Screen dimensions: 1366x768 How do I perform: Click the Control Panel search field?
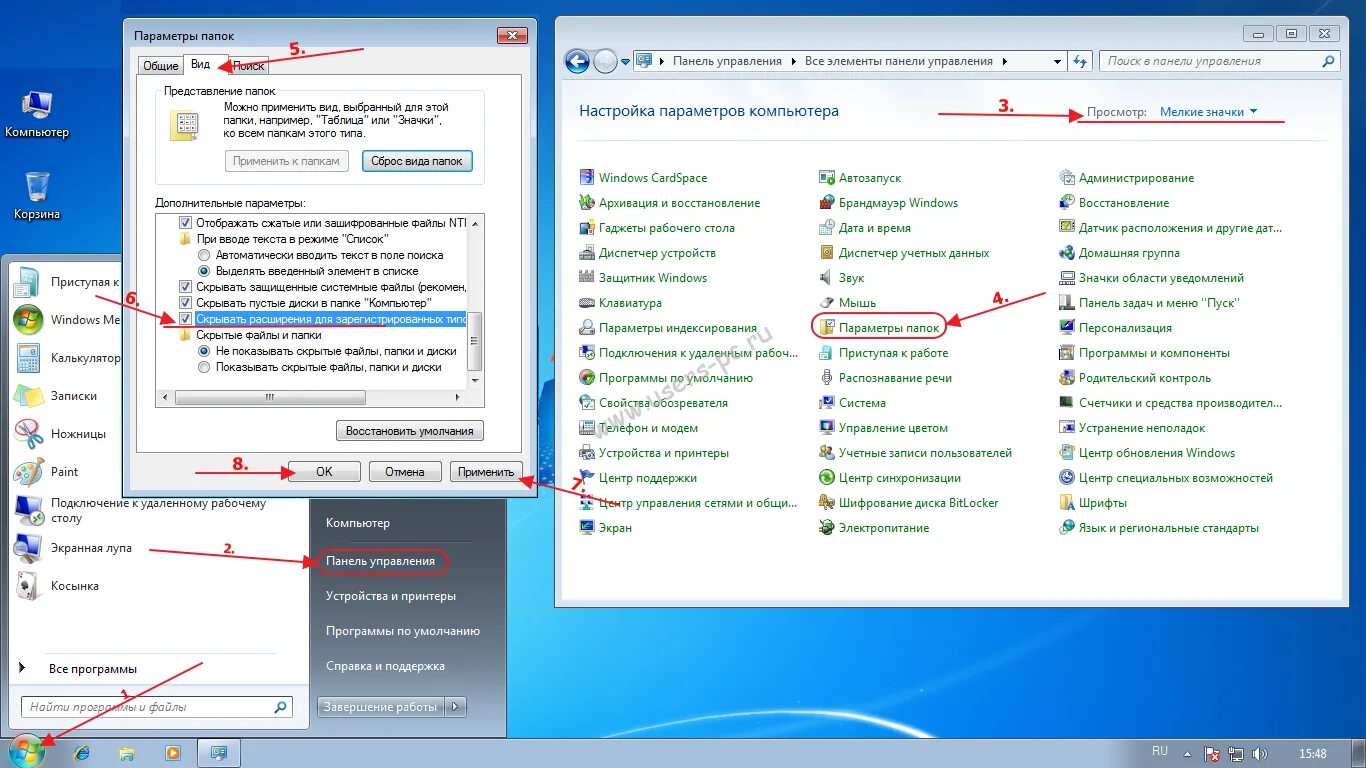1219,61
